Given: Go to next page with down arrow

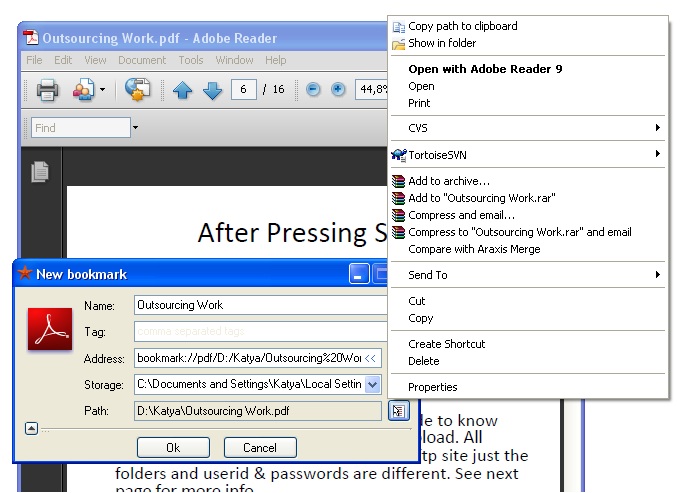Looking at the screenshot, I should point(213,90).
